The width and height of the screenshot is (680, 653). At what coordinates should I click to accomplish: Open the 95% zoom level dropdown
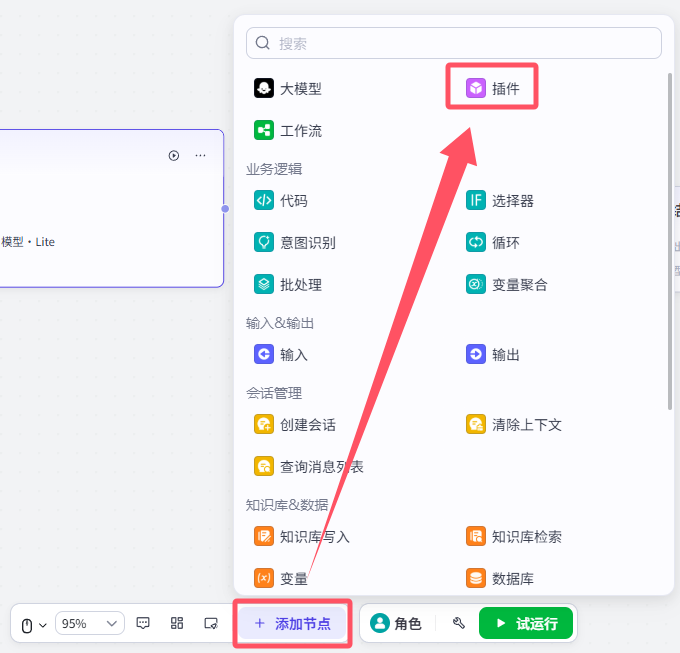tap(90, 624)
